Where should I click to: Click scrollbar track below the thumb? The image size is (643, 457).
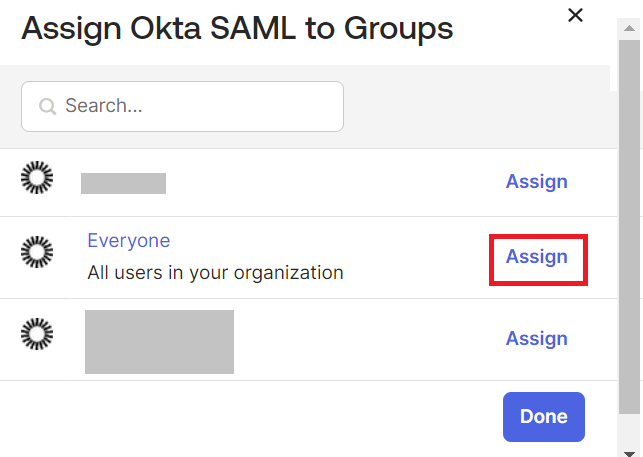point(630,428)
